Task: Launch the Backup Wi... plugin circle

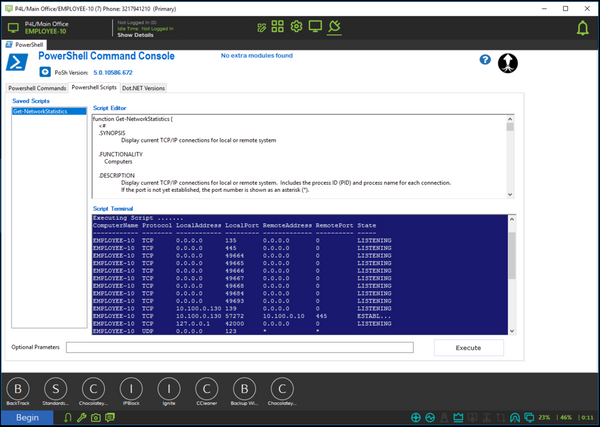Action: [245, 389]
